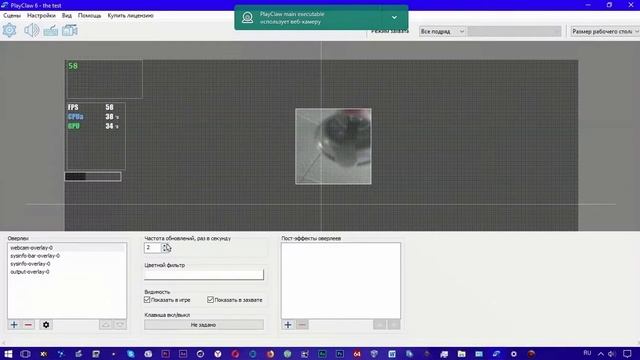The height and width of the screenshot is (360, 640).
Task: Adjust the update frequency spinner arrows
Action: click(165, 248)
